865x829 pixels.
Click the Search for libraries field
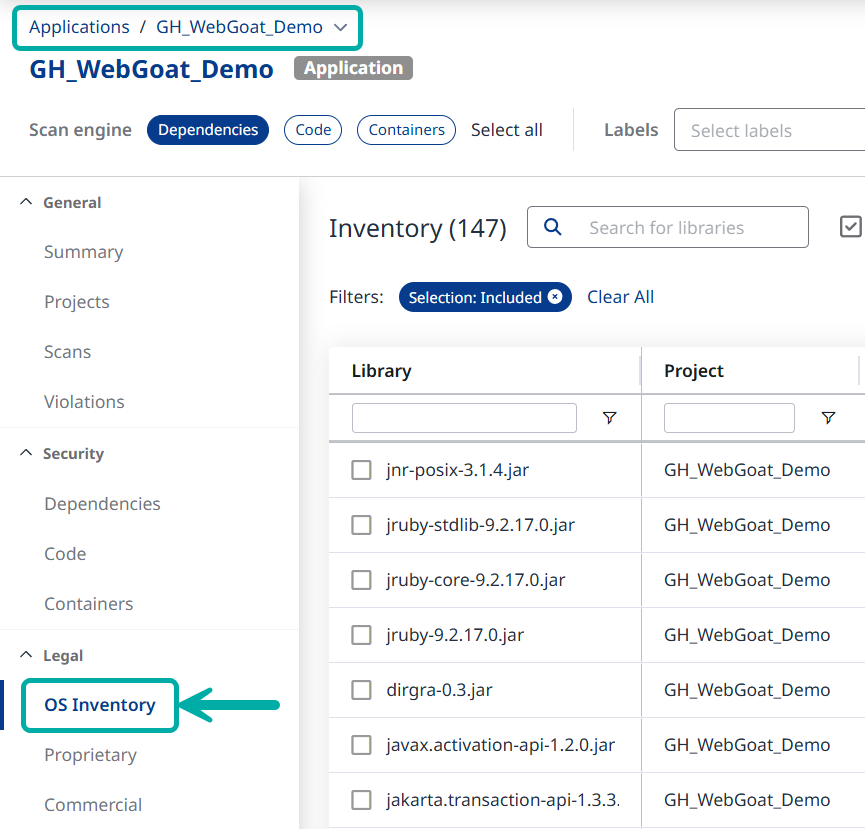point(690,228)
